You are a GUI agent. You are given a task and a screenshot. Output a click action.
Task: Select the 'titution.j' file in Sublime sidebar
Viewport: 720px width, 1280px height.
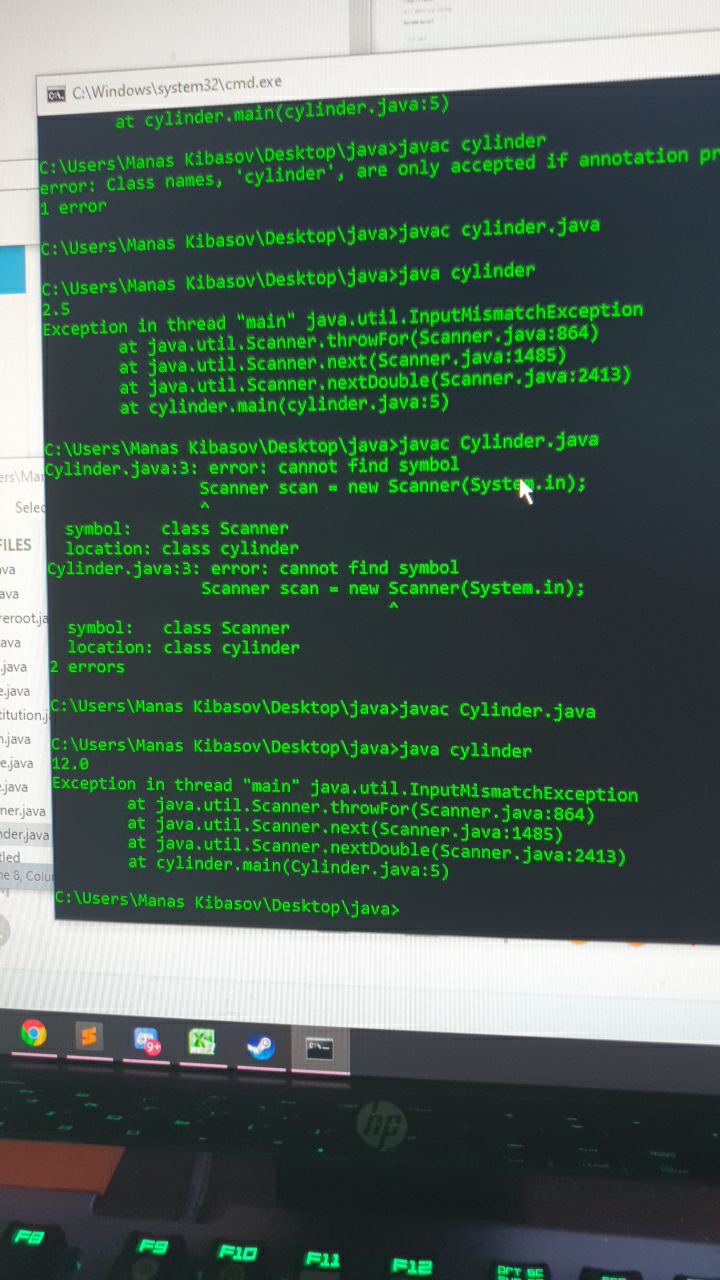click(x=23, y=715)
